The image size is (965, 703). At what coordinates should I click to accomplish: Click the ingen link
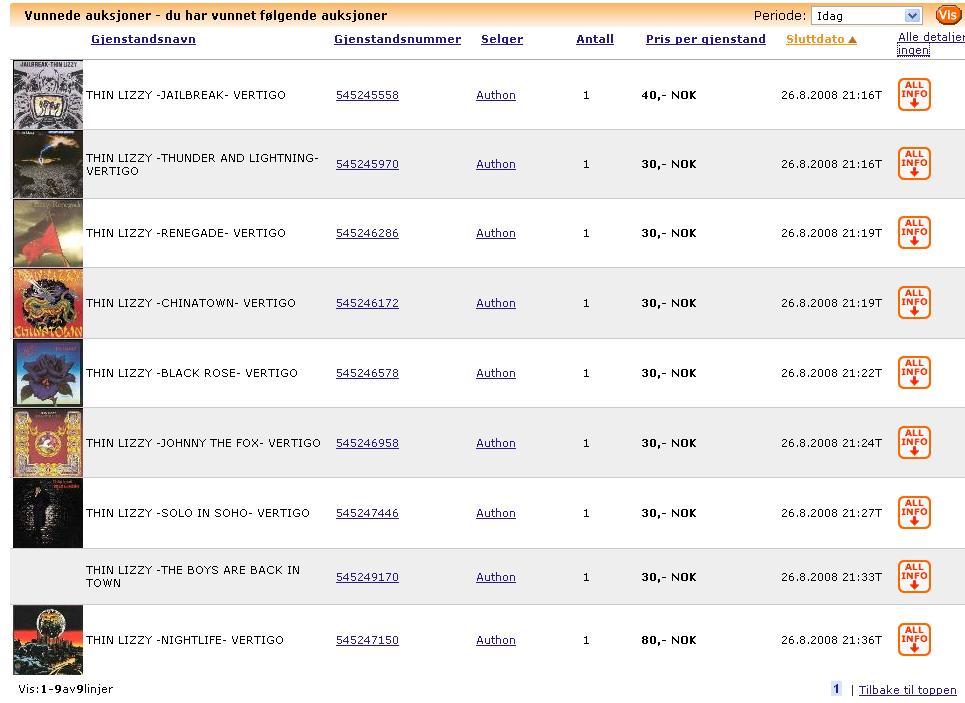click(913, 50)
